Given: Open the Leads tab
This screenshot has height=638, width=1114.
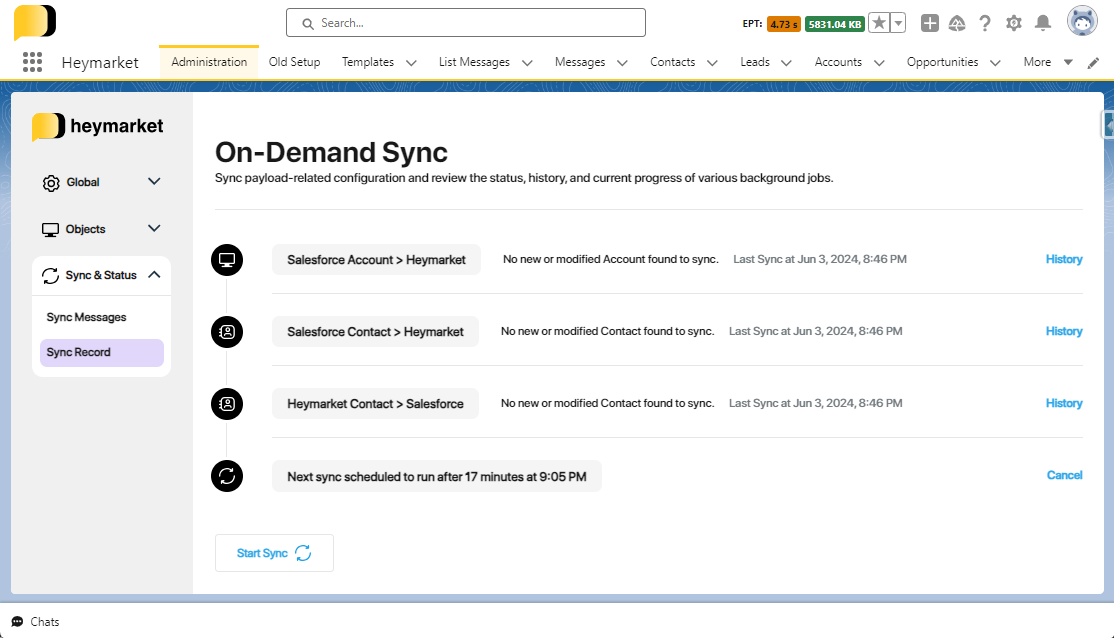Looking at the screenshot, I should tap(755, 62).
